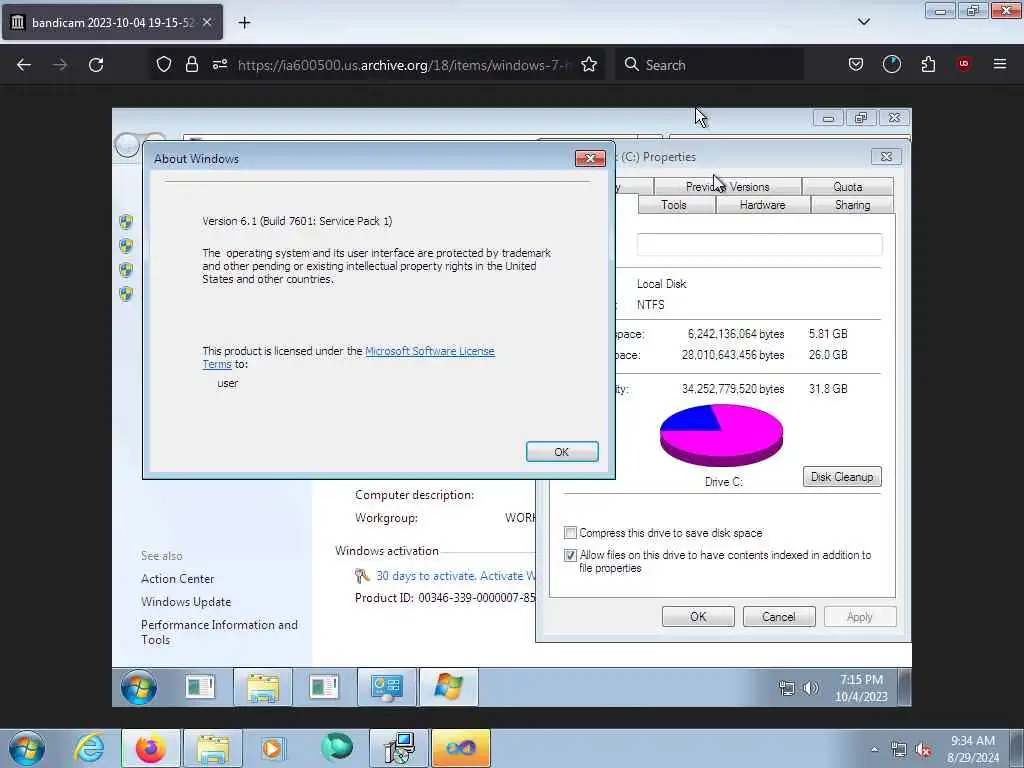Viewport: 1024px width, 768px height.
Task: Open the site permissions icon in address bar
Action: pos(220,64)
